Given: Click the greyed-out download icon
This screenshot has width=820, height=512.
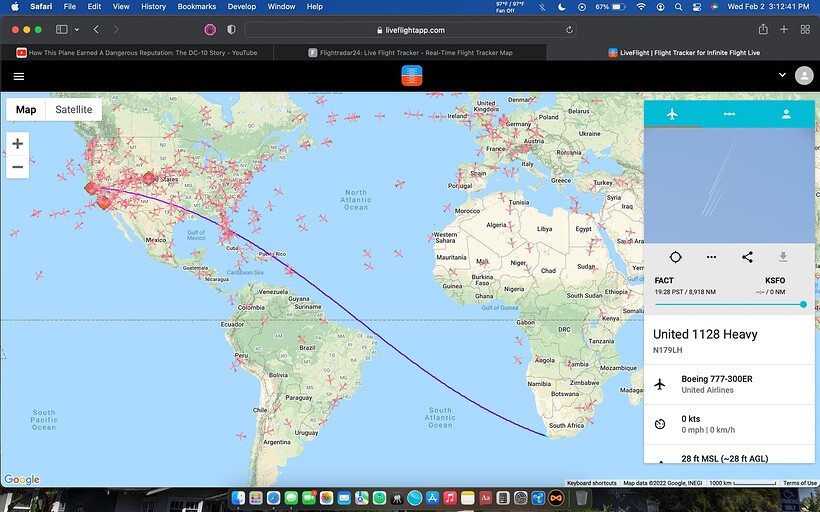Looking at the screenshot, I should (783, 257).
